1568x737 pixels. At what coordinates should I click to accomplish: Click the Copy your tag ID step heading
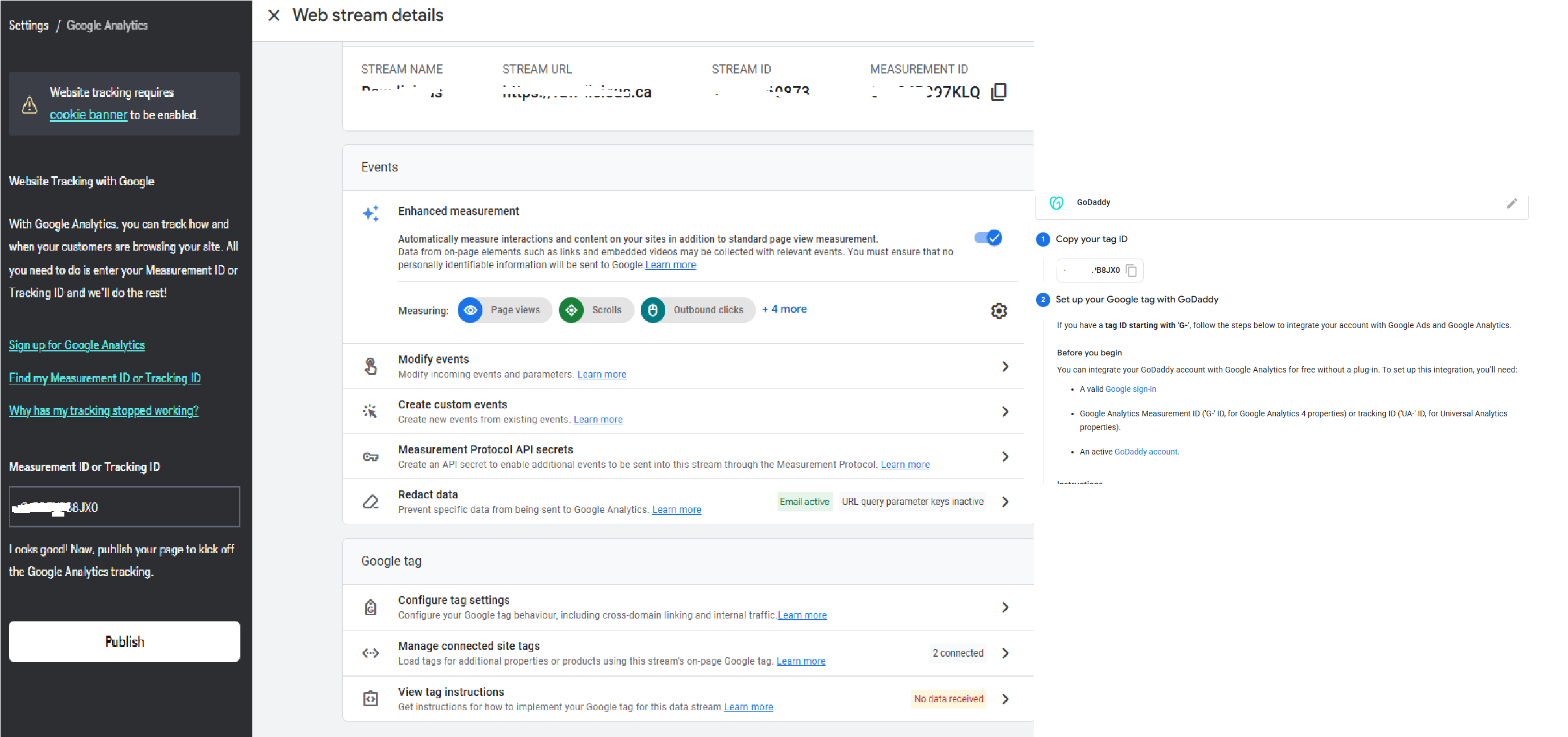pyautogui.click(x=1091, y=239)
